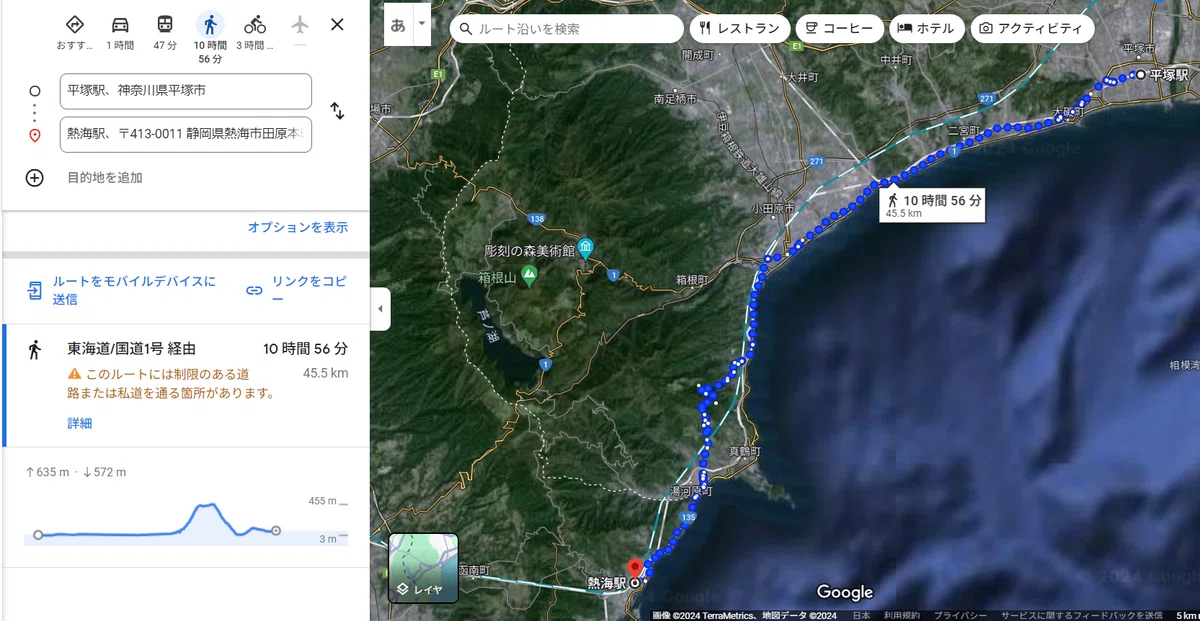Click the 目的地を追加 label
Viewport: 1200px width, 621px height.
[105, 178]
